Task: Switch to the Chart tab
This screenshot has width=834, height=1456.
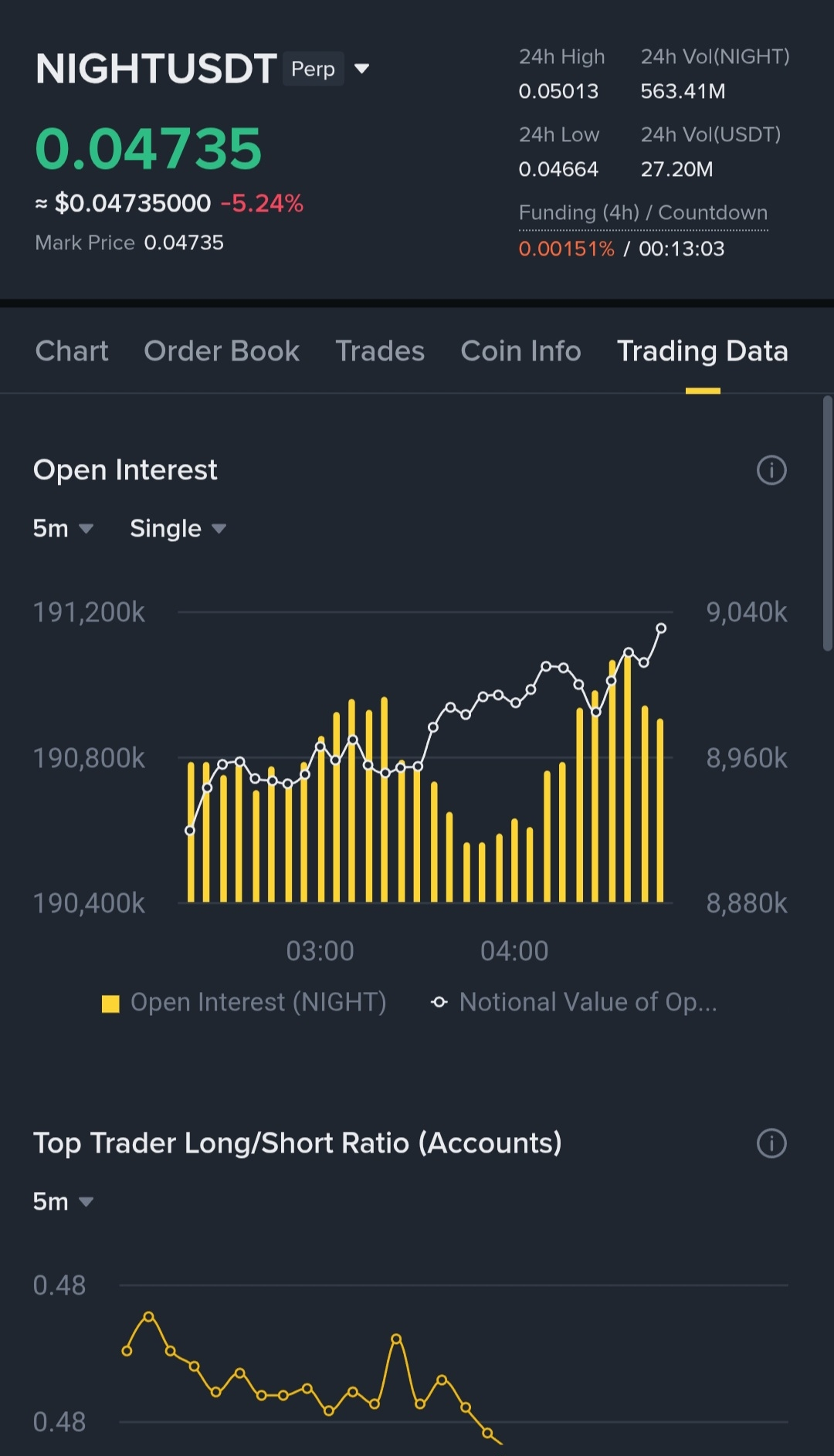Action: pyautogui.click(x=72, y=351)
